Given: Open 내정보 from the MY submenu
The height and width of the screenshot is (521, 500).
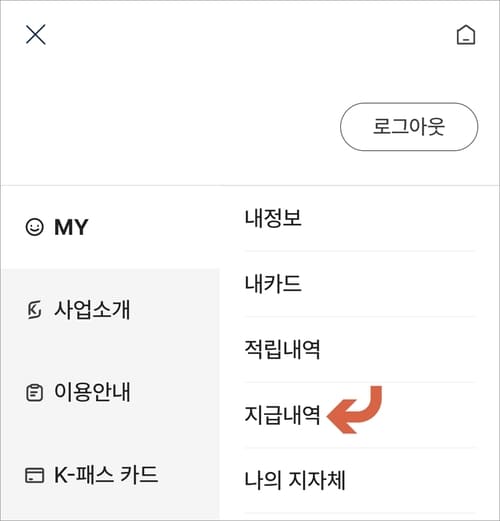Looking at the screenshot, I should coord(360,218).
